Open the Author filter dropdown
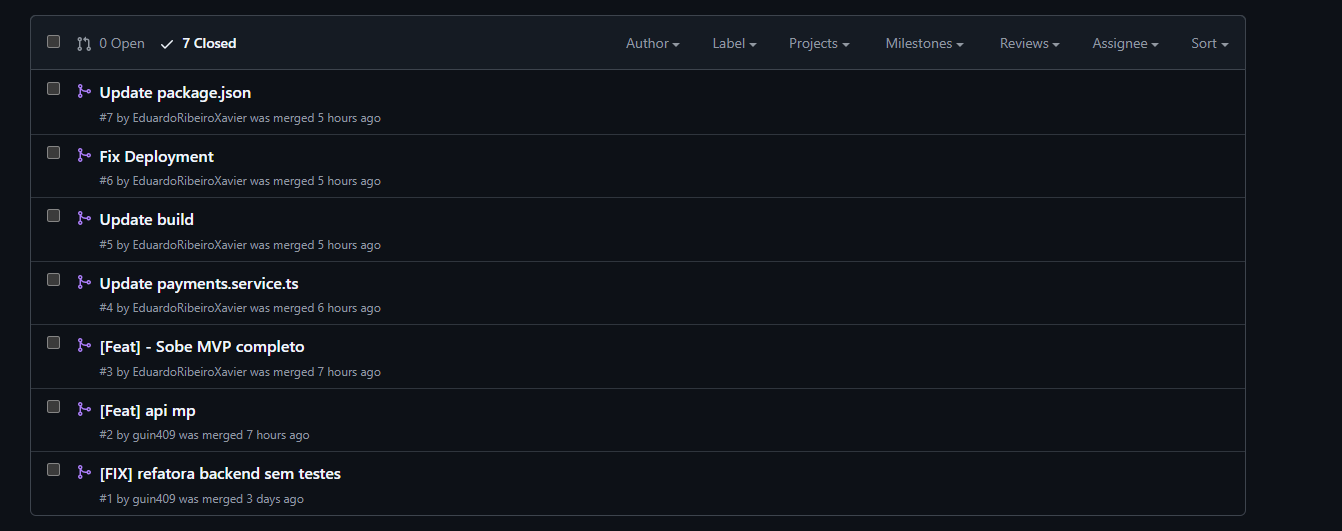 tap(652, 44)
